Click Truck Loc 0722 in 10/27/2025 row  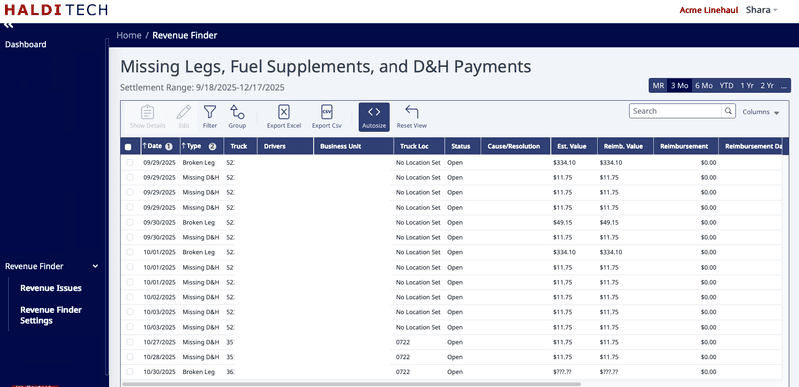click(403, 342)
